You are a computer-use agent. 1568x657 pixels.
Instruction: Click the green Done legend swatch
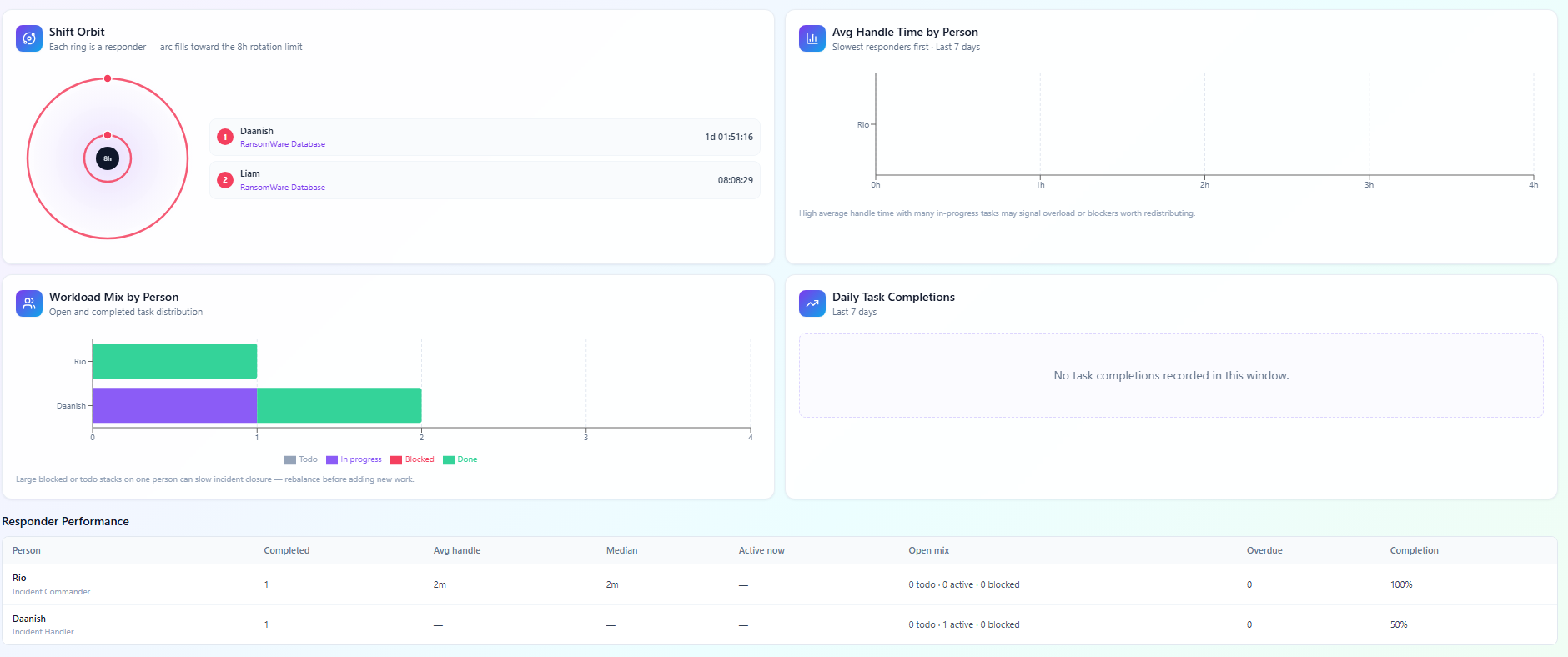tap(449, 460)
